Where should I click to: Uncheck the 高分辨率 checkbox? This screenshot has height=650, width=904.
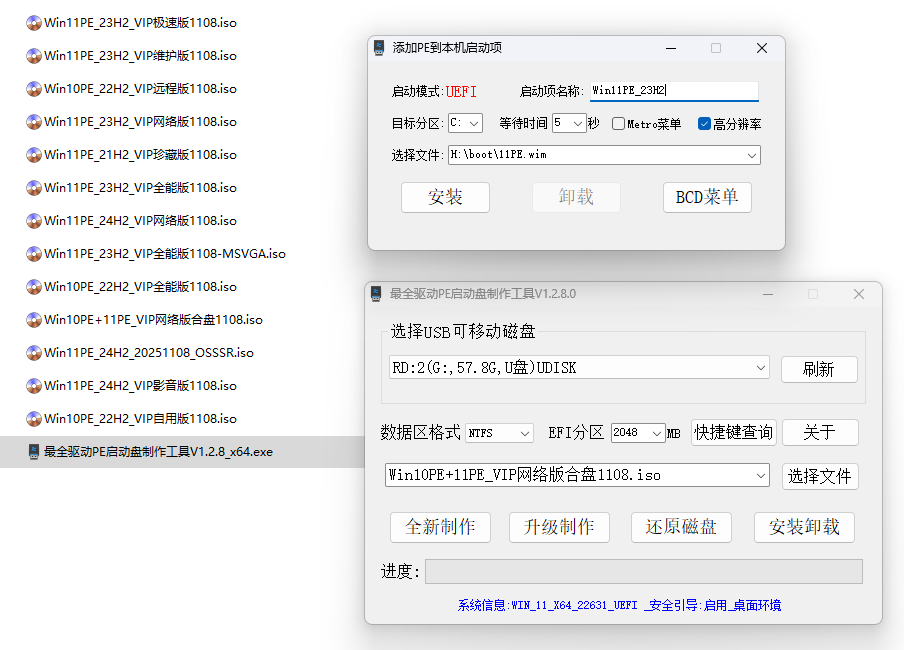(704, 124)
